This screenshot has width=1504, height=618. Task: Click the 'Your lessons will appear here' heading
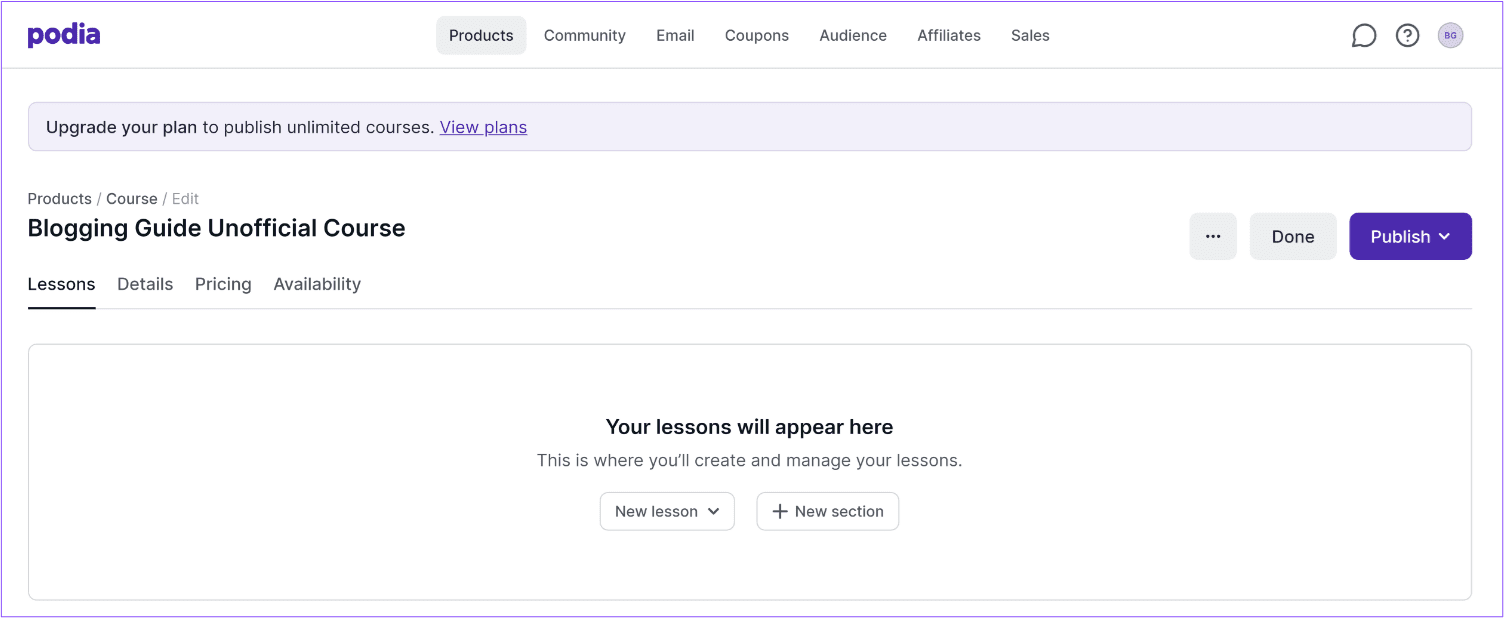coord(750,427)
